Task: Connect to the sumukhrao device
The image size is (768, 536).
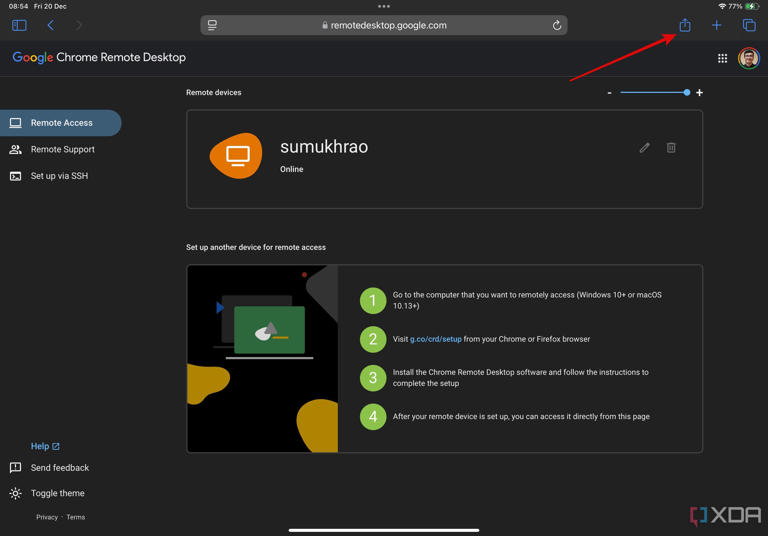Action: coord(444,159)
